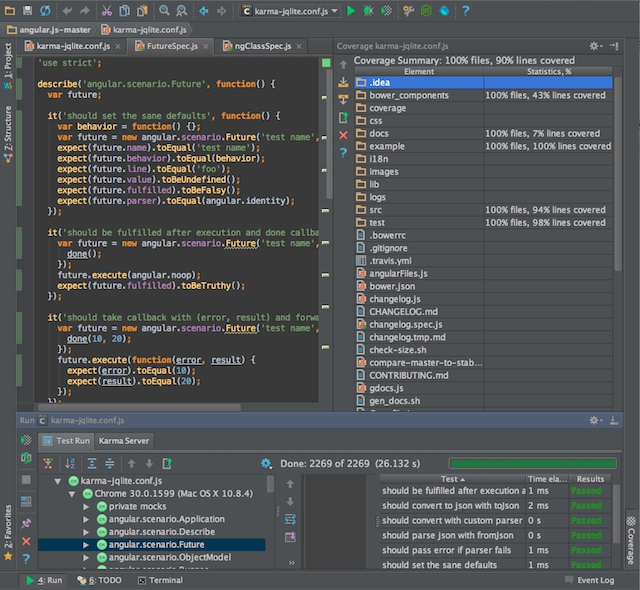The image size is (640, 590).
Task: Collapse the Chrome 30.0.1599 test node
Action: 73,494
